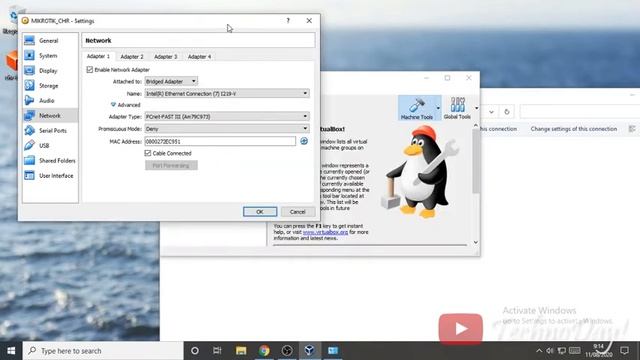Screen dimensions: 640x360
Task: Open the General settings category
Action: pyautogui.click(x=50, y=41)
